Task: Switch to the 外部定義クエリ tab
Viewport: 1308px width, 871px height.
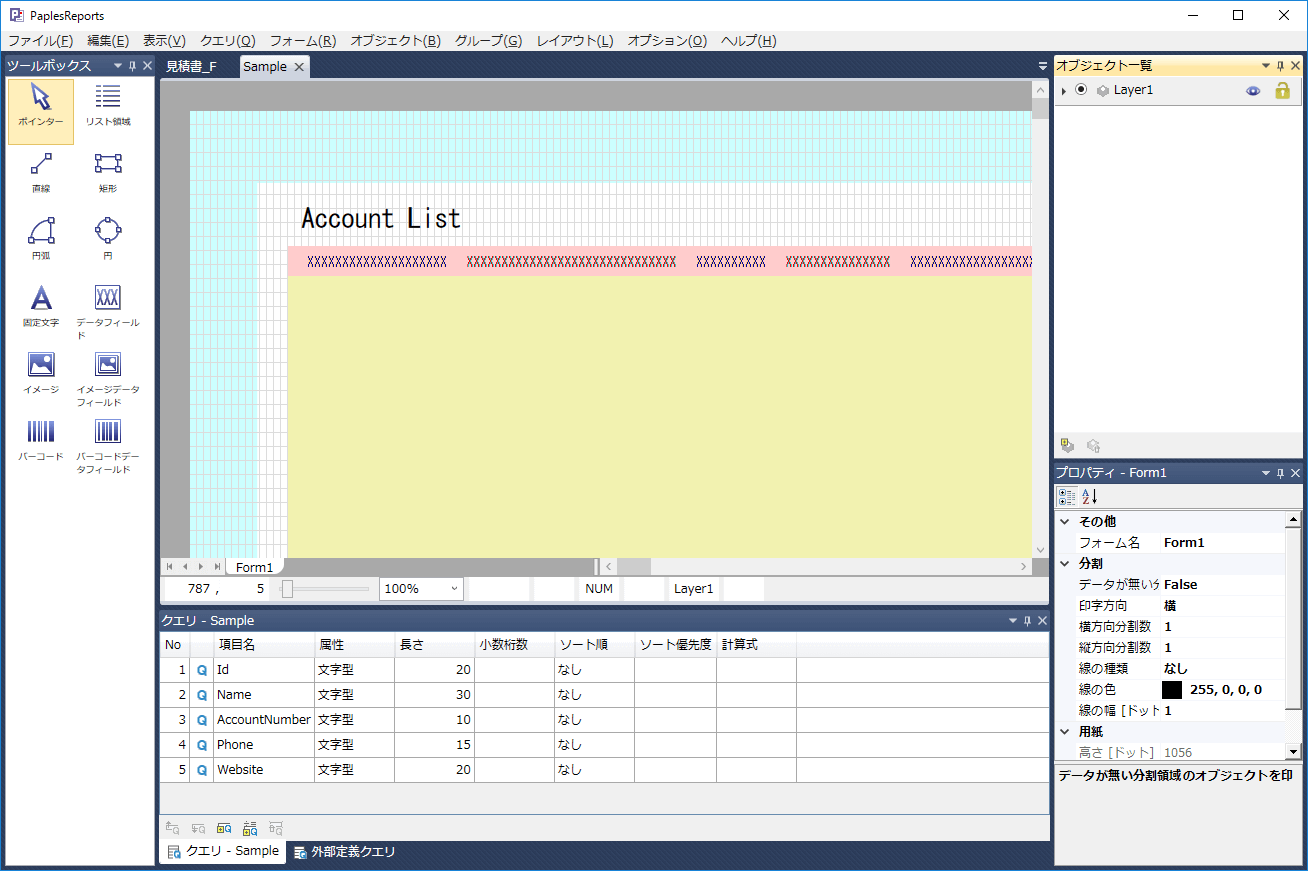Action: 345,852
